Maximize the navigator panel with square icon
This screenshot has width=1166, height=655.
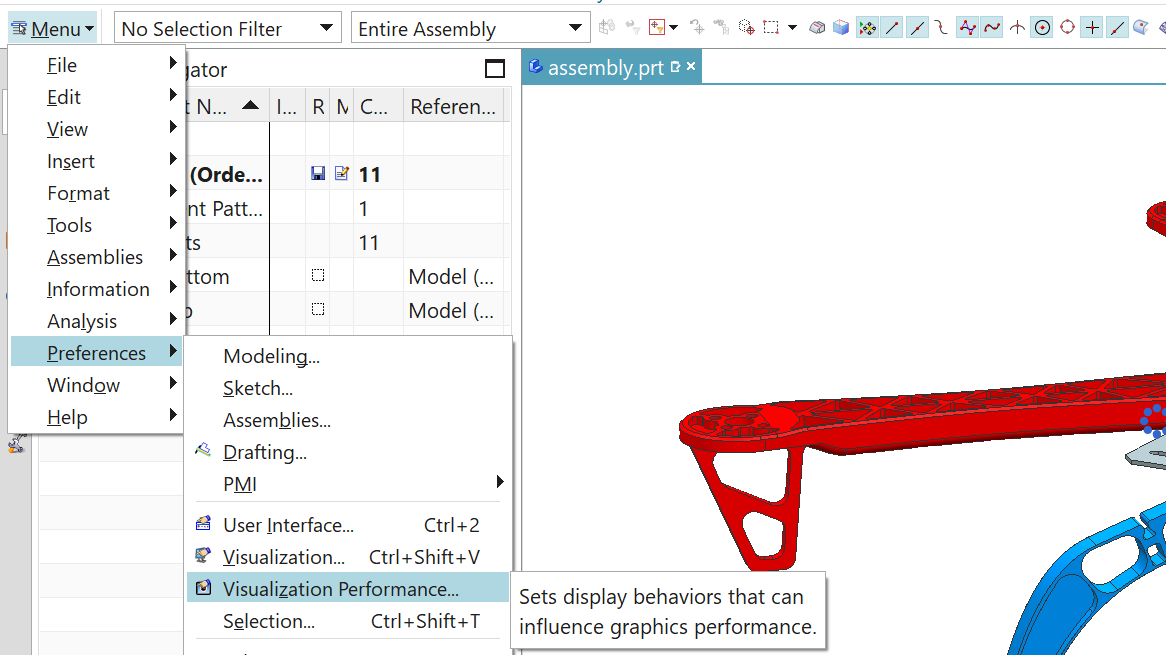[494, 69]
